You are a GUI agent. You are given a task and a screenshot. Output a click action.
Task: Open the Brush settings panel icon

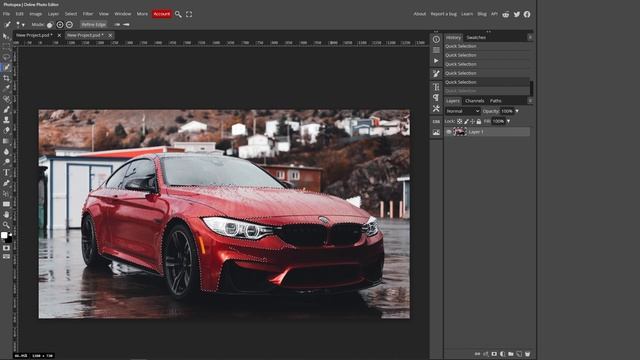point(436,74)
